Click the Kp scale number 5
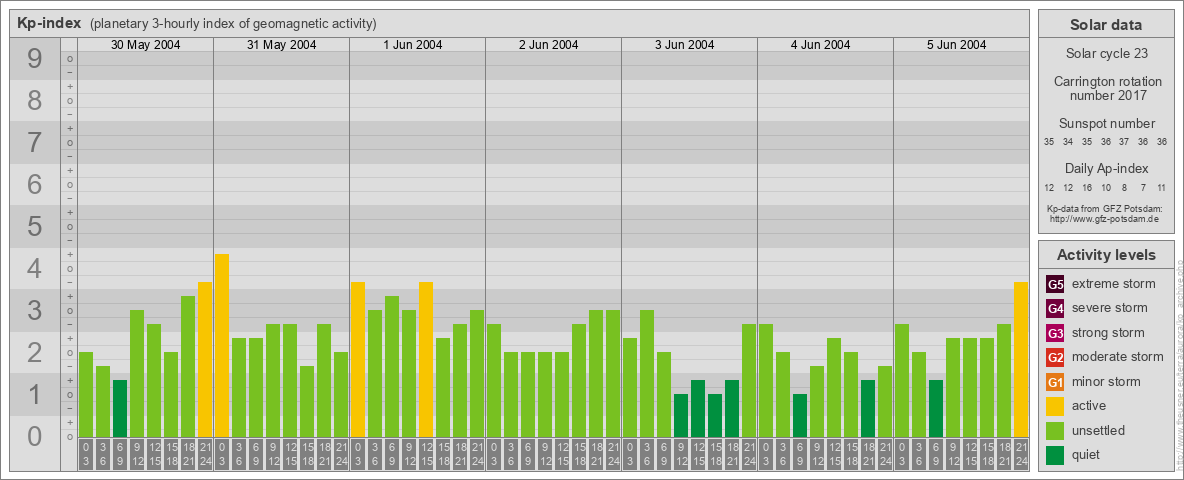This screenshot has height=480, width=1184. tap(34, 226)
